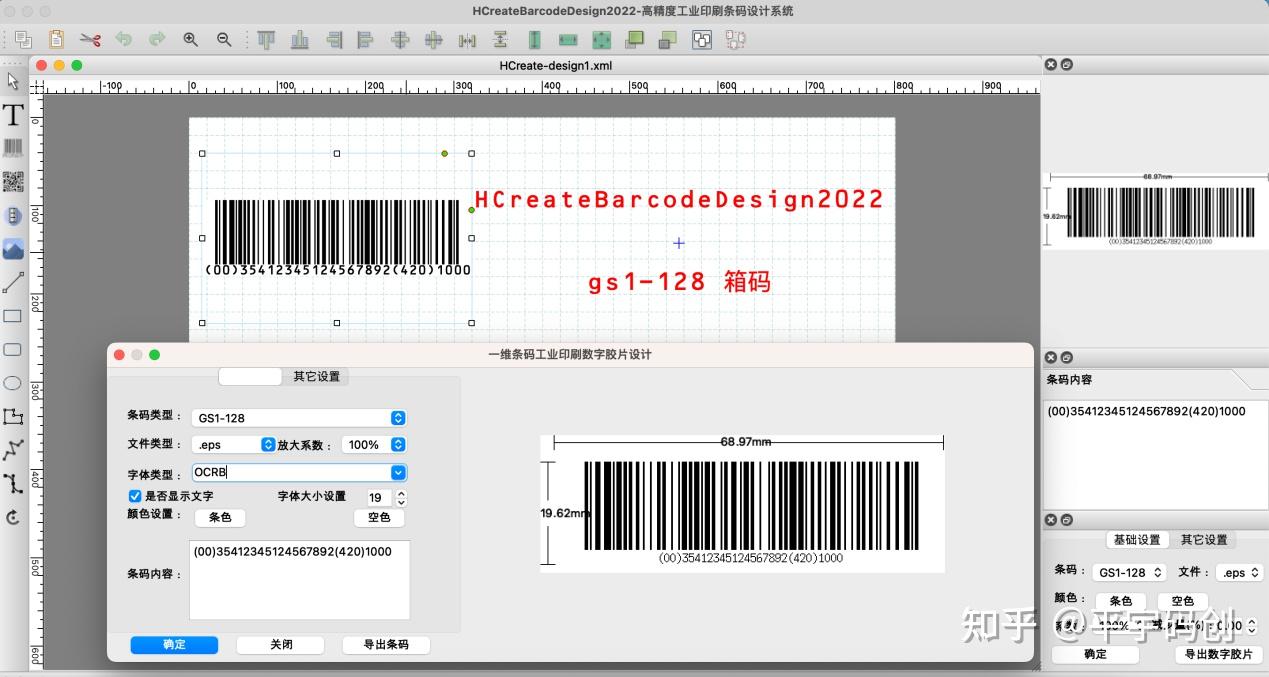This screenshot has height=677, width=1269.
Task: Open the GS1-128 条码类型 dropdown
Action: pyautogui.click(x=397, y=418)
